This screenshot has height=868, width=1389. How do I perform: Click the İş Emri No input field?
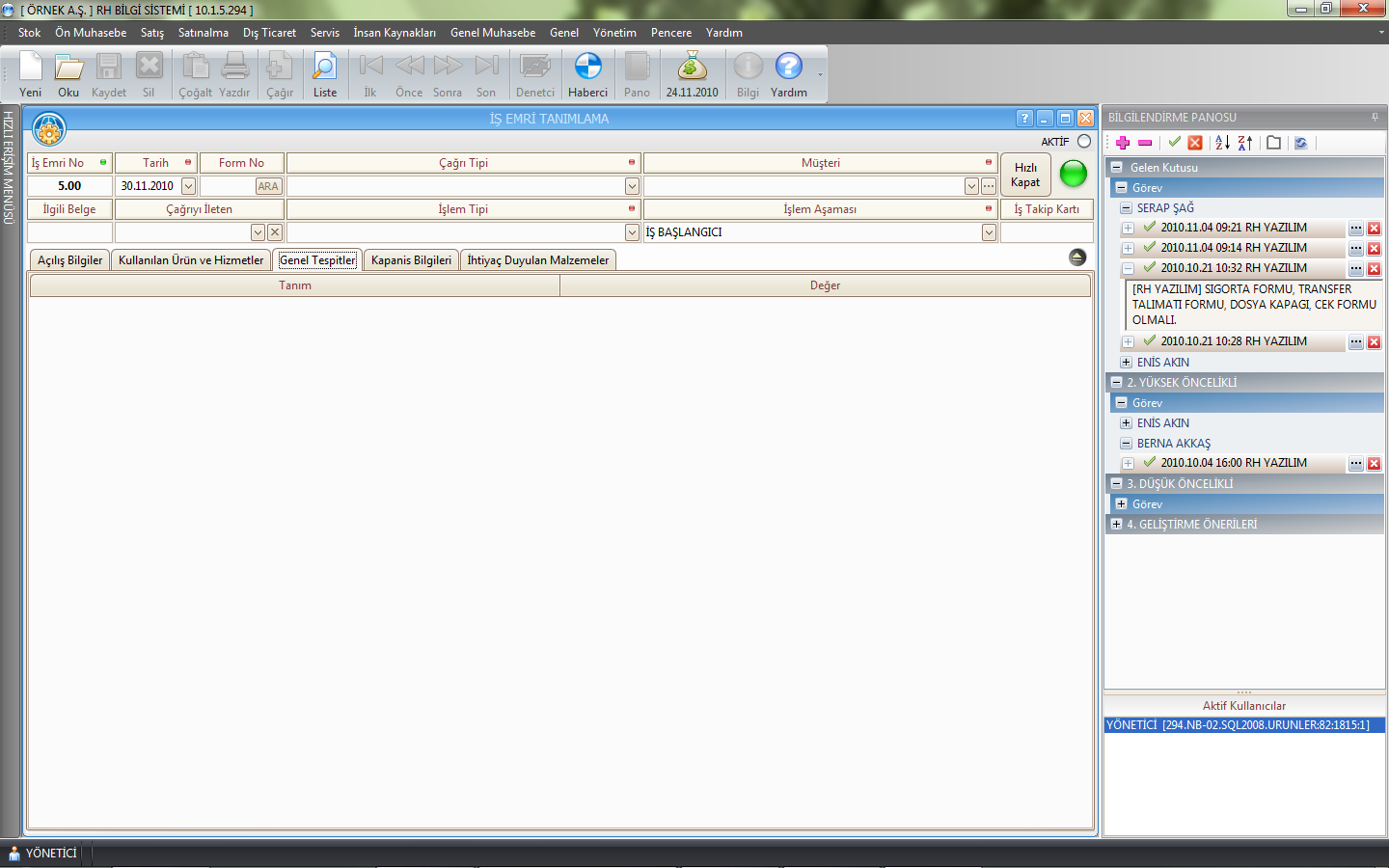coord(69,186)
